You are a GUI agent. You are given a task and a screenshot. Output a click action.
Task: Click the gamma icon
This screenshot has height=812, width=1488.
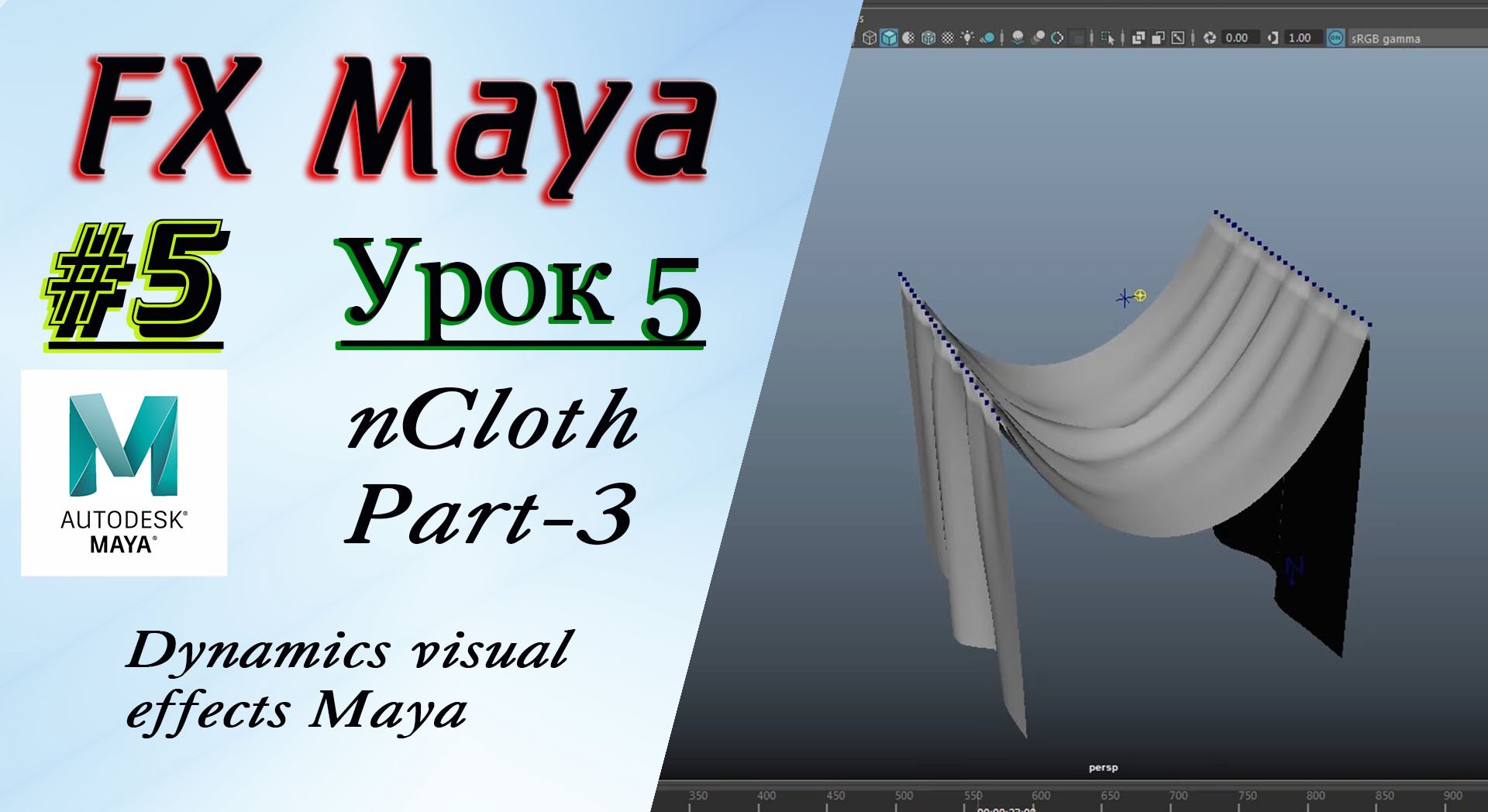click(x=1273, y=37)
